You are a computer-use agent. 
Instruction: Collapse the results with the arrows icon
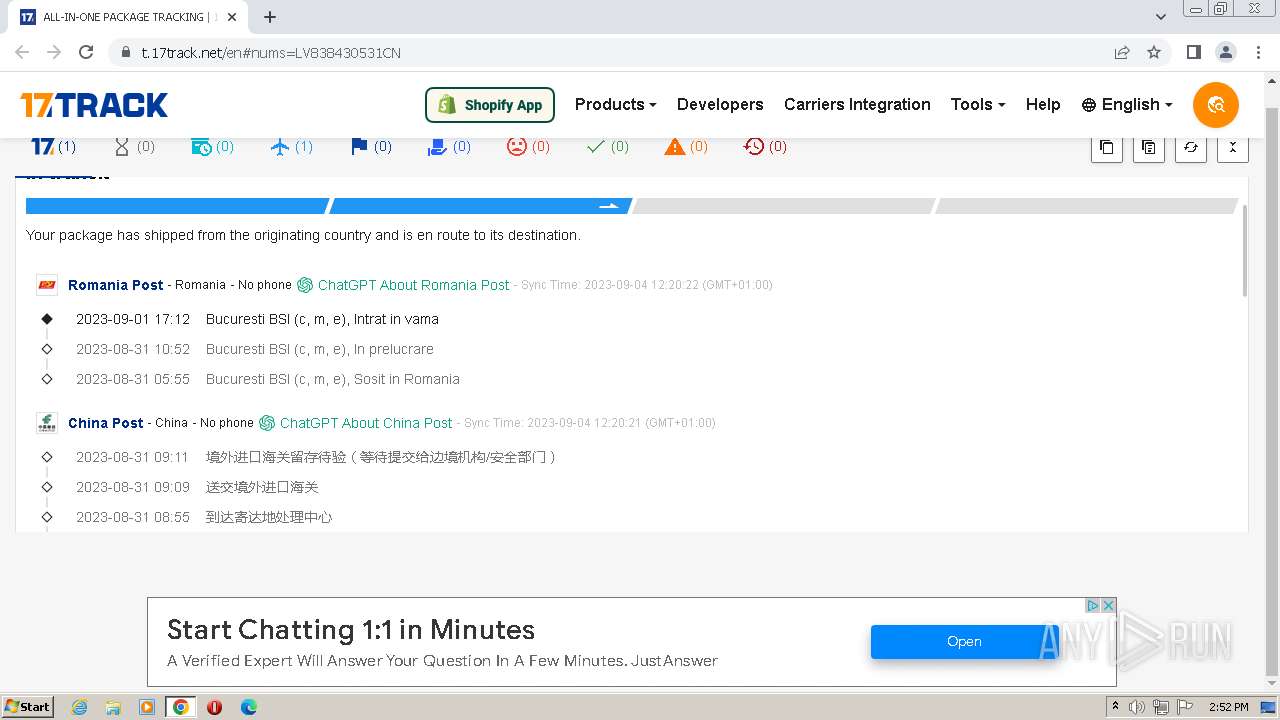[x=1232, y=147]
